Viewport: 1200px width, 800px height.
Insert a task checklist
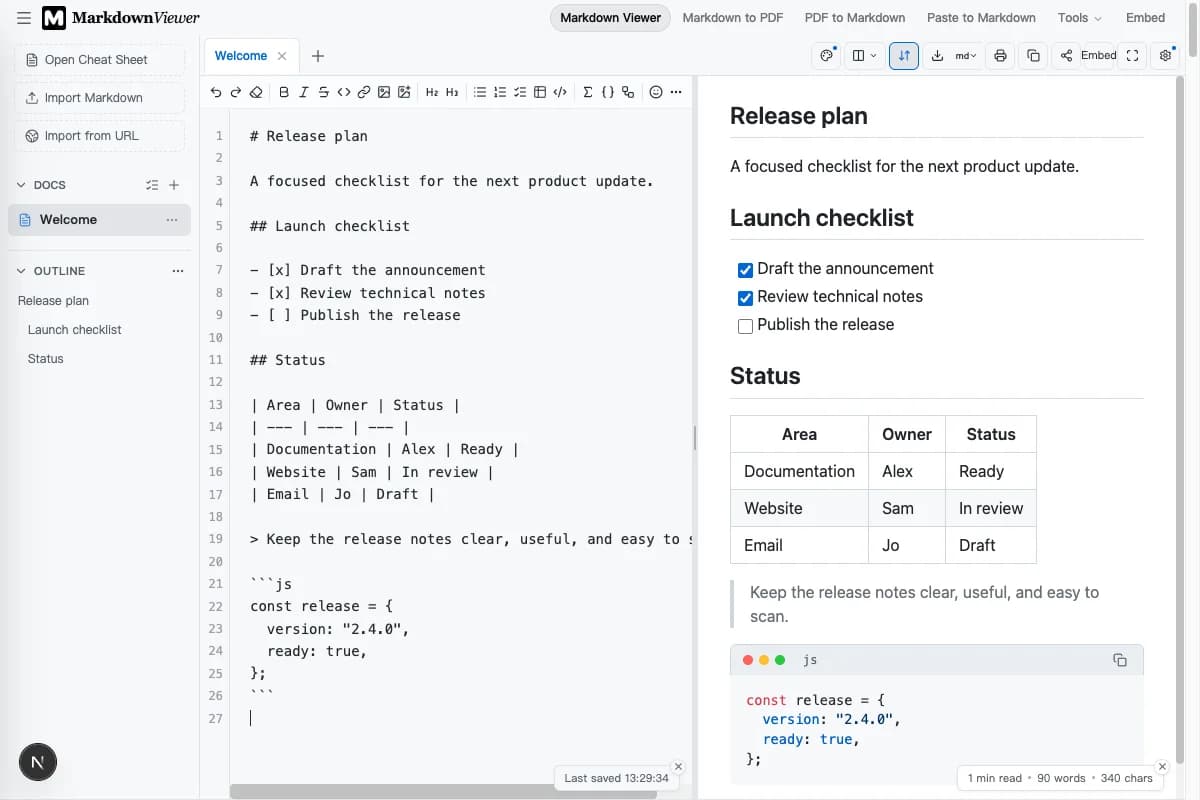click(x=520, y=92)
